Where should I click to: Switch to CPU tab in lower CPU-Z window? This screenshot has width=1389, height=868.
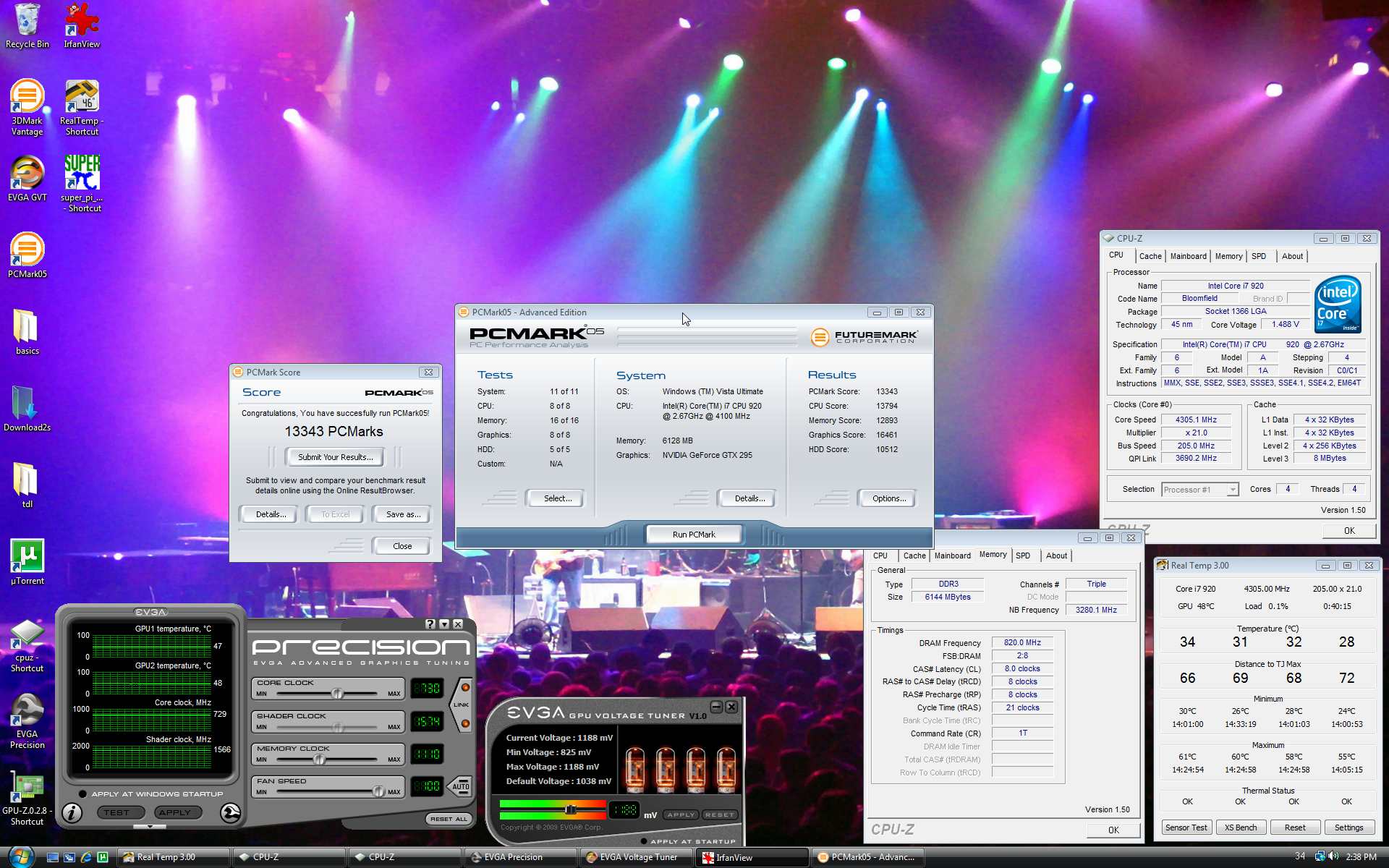point(880,556)
